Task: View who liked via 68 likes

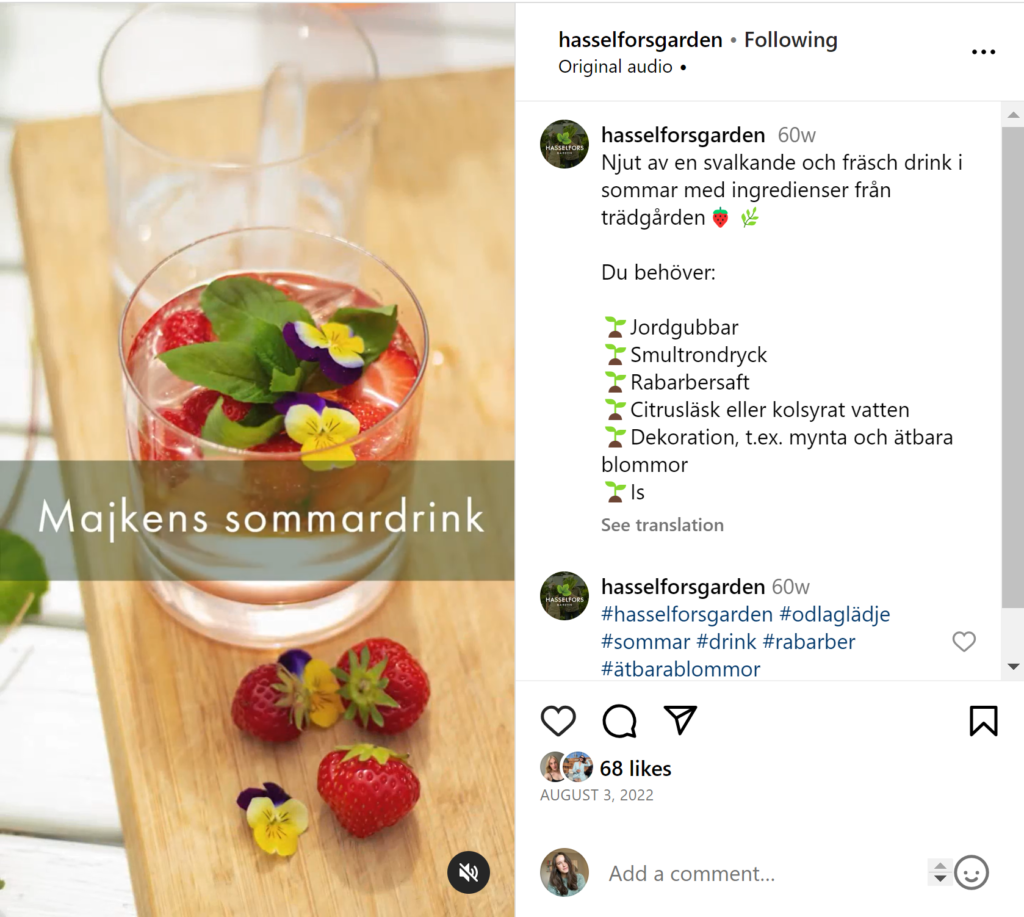Action: coord(635,769)
